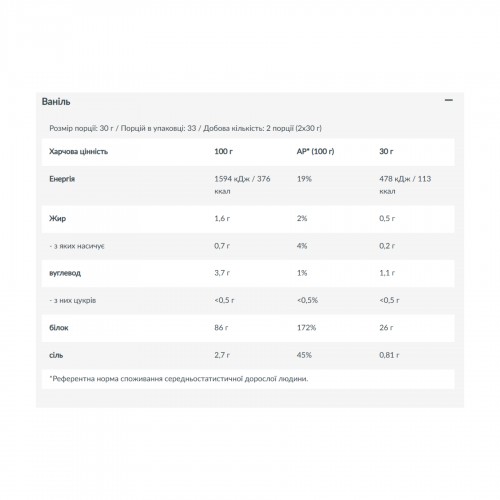
Task: Select the Енергія row label
Action: [x=62, y=179]
